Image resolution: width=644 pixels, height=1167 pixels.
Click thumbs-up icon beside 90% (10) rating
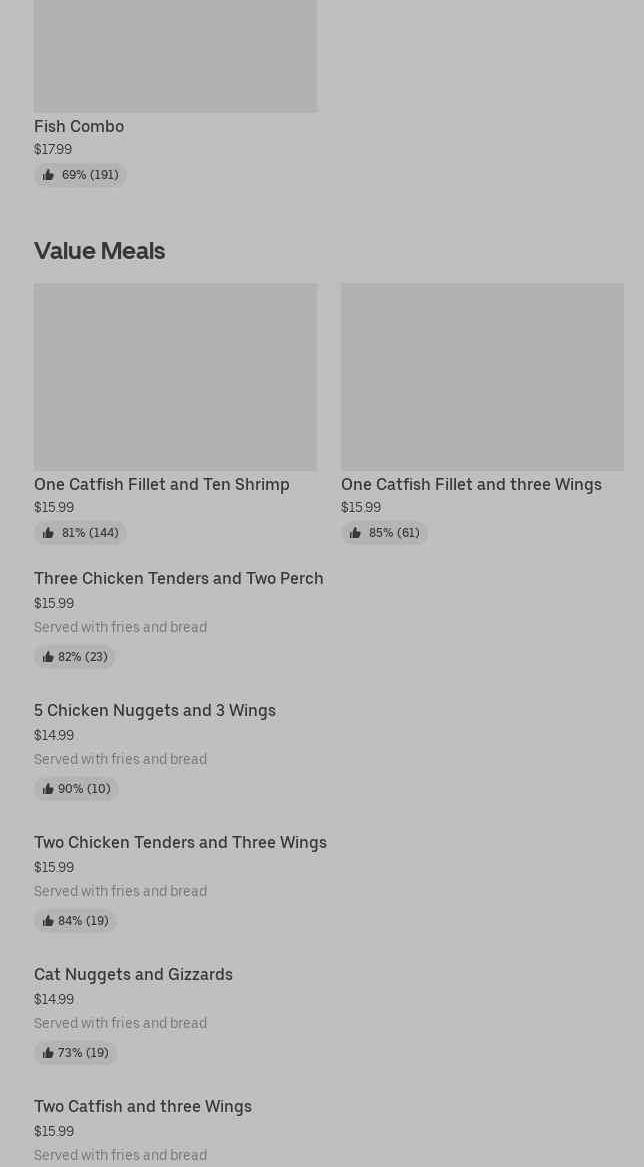tap(48, 789)
